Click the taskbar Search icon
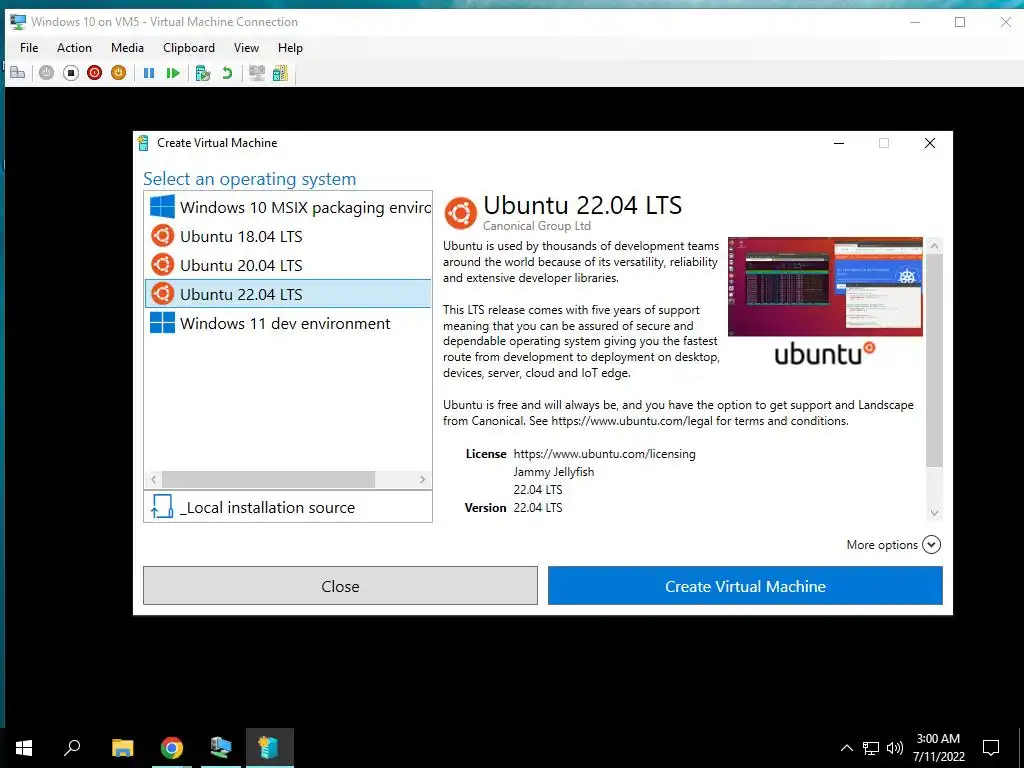 point(72,747)
